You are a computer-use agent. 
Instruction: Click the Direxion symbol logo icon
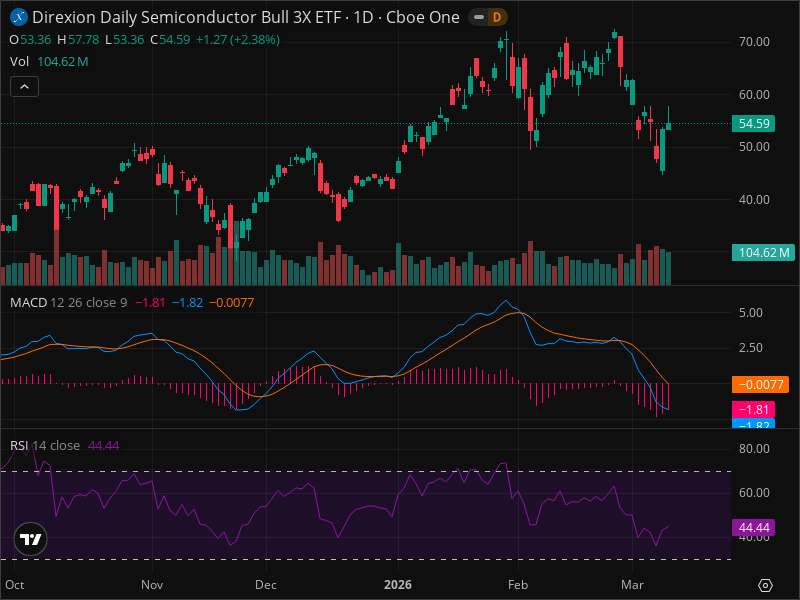[x=19, y=17]
